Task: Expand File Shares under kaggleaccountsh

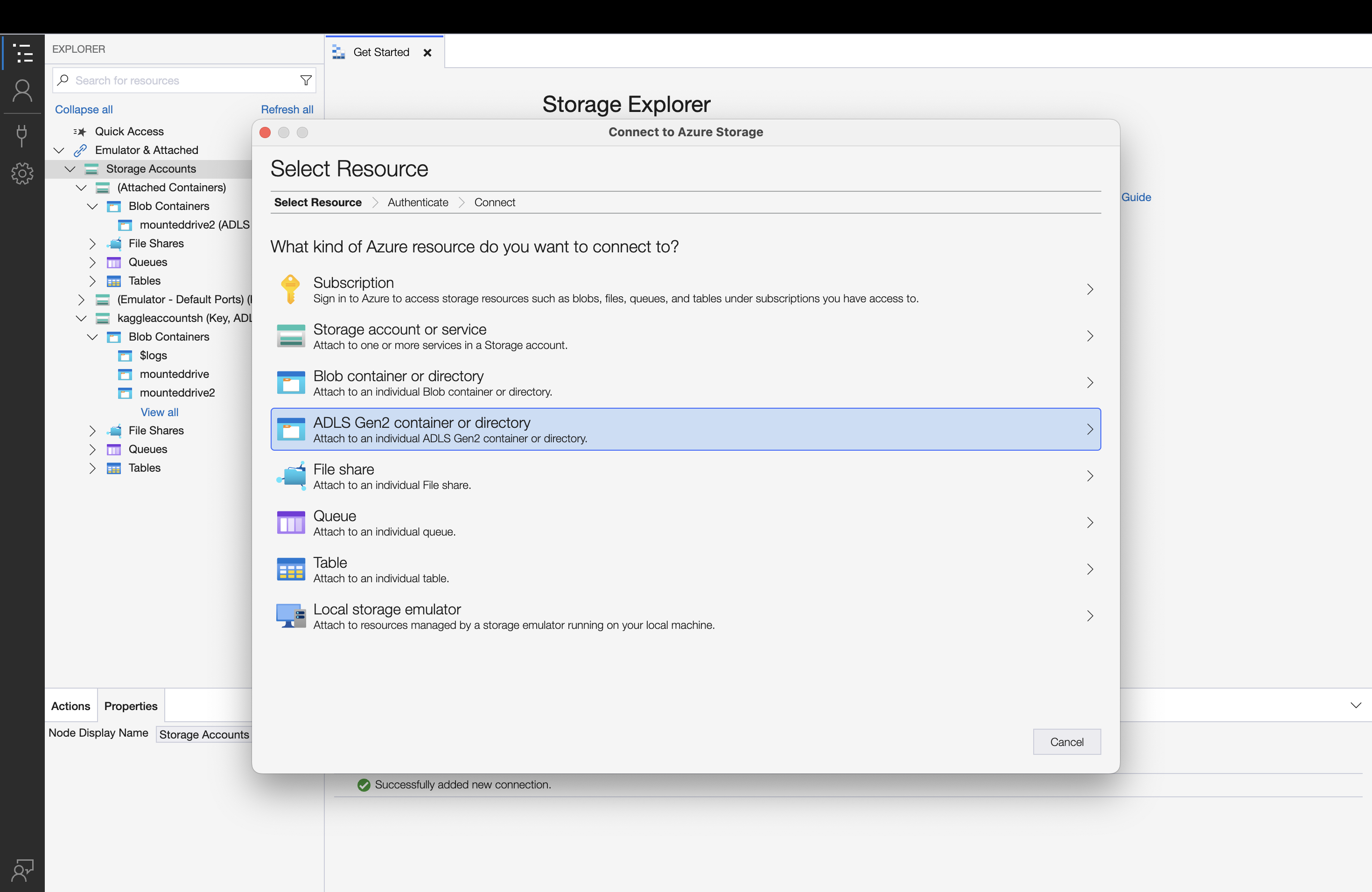Action: click(x=92, y=431)
